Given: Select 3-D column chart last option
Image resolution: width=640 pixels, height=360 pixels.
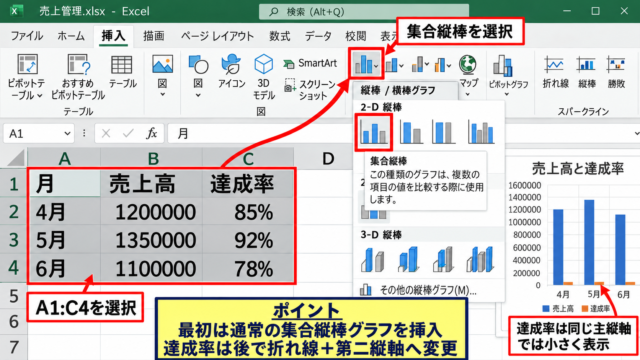Looking at the screenshot, I should click(480, 259).
